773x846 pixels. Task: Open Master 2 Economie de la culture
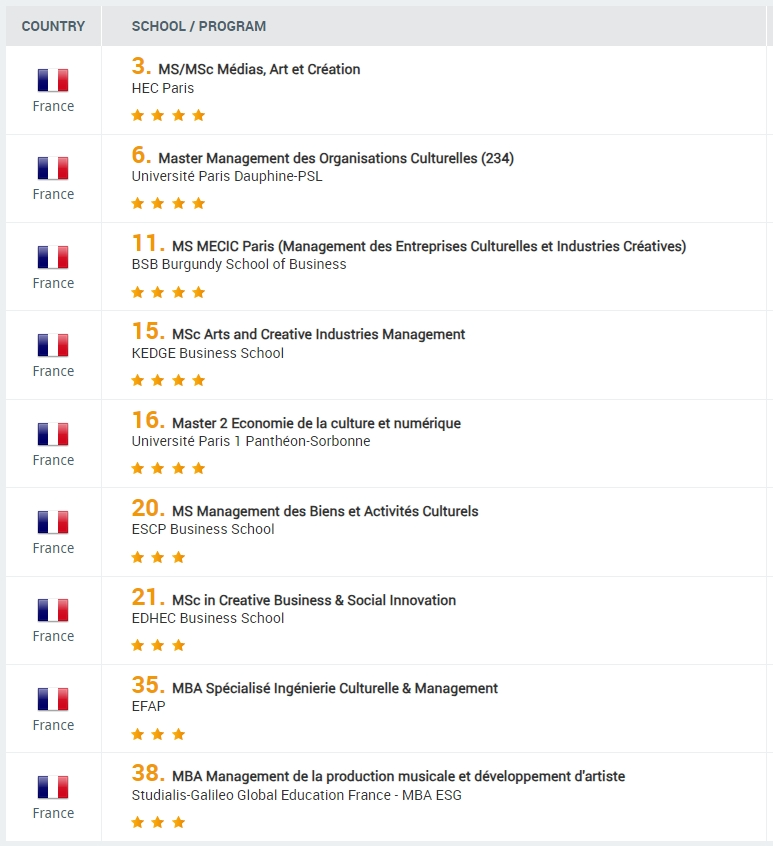pos(316,423)
